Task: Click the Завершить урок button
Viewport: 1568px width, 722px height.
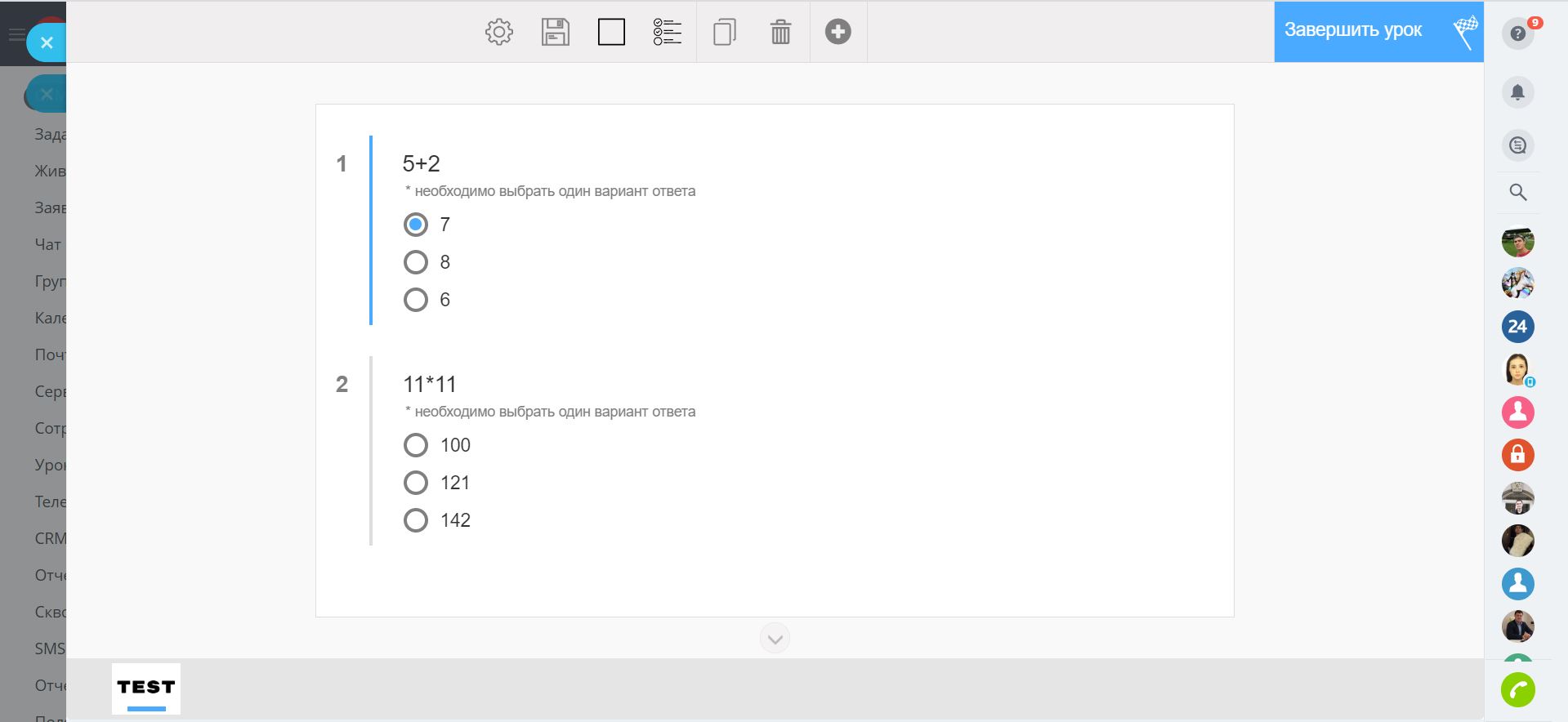Action: coord(1378,31)
